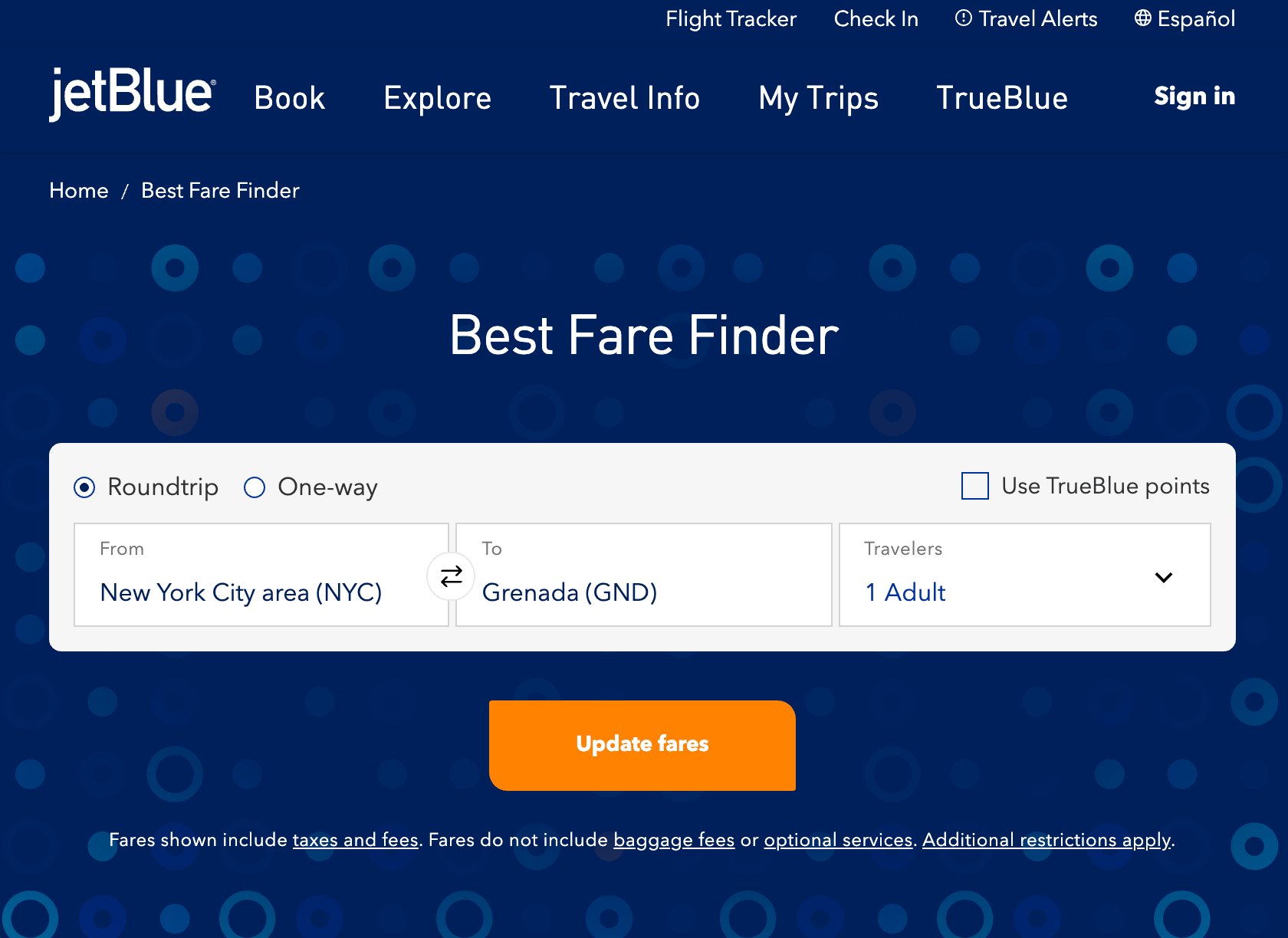
Task: Open the baggage fees link
Action: [674, 840]
